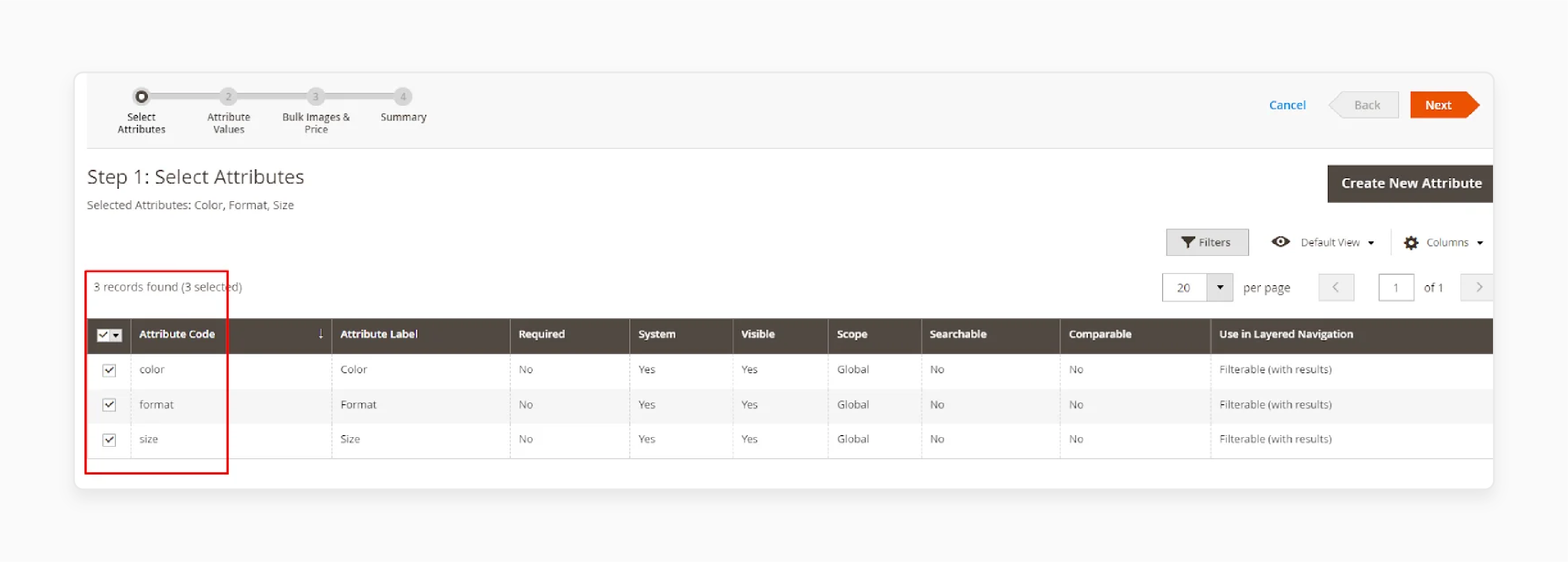Click step 3 Bulk Images & Price circle
Image resolution: width=1568 pixels, height=562 pixels.
tap(315, 96)
